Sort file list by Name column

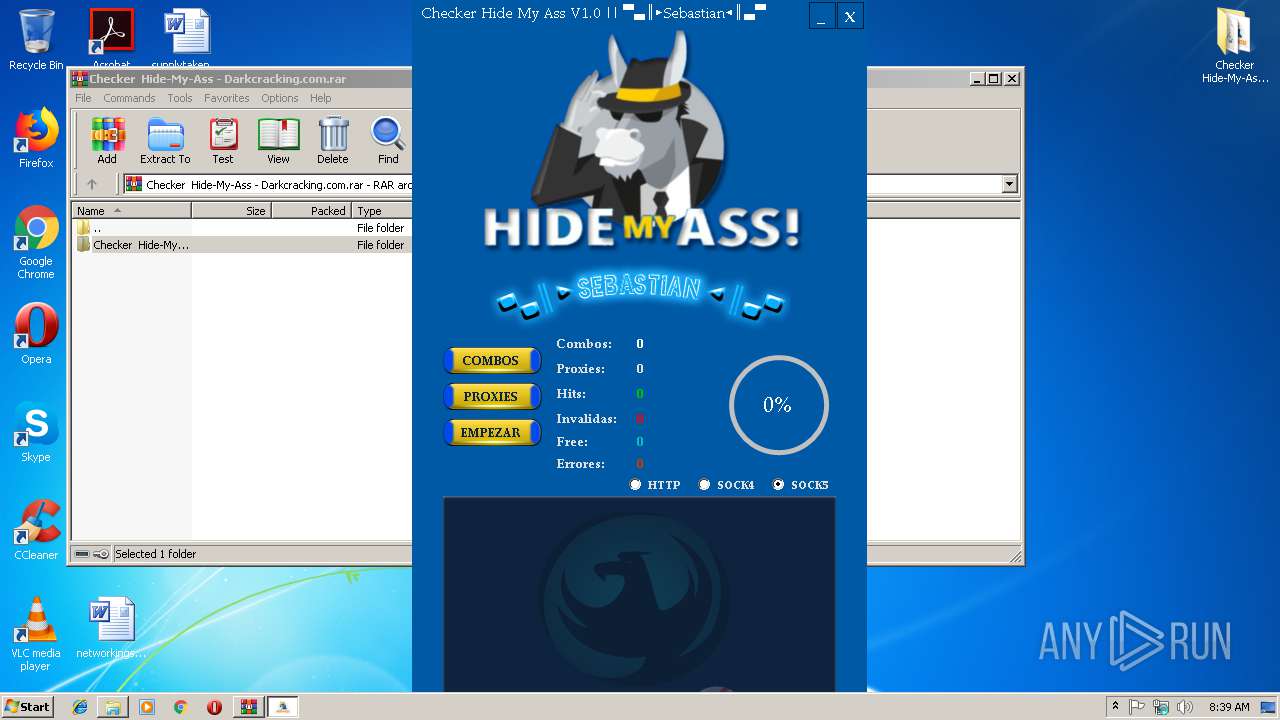pos(131,211)
